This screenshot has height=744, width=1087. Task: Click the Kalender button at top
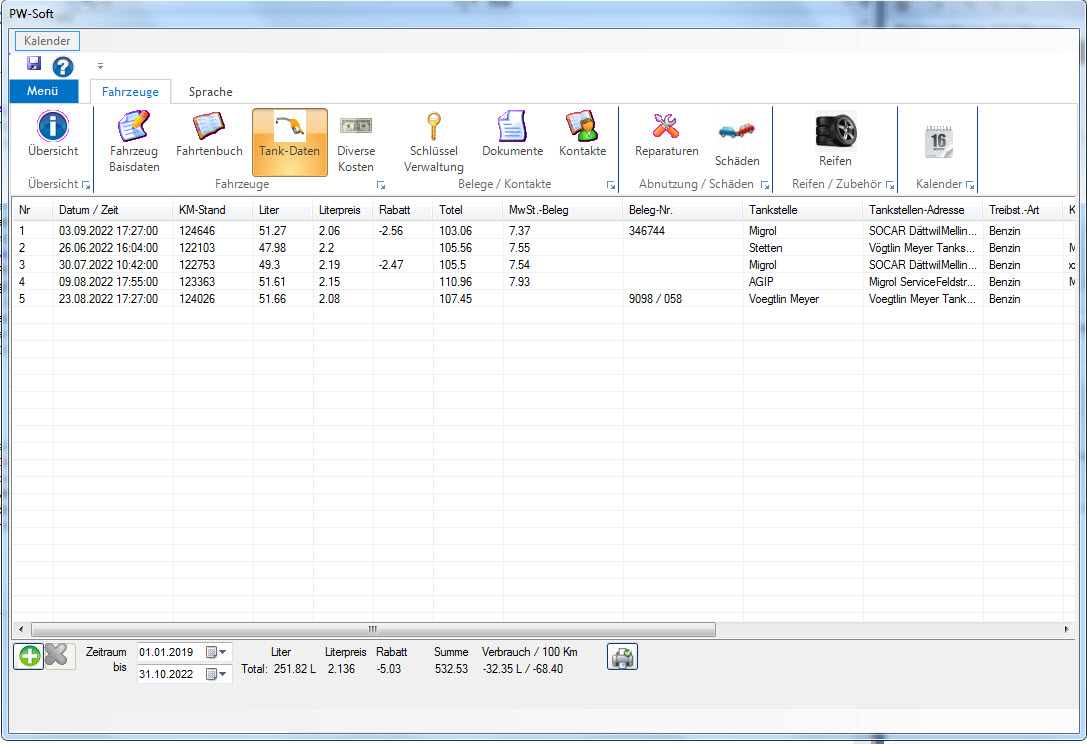[x=47, y=41]
